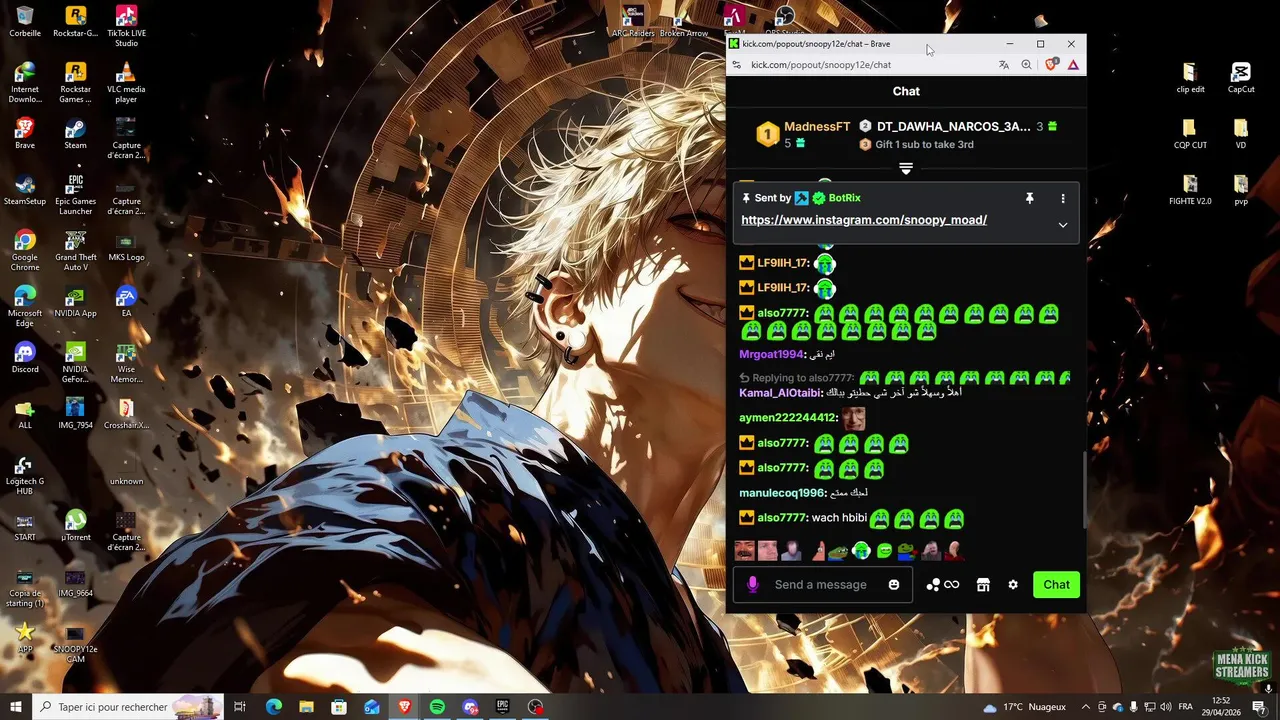Open Task View on the taskbar
Viewport: 1280px width, 720px height.
pos(240,707)
